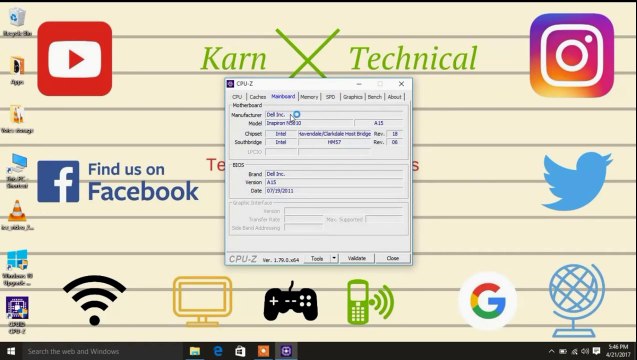This screenshot has width=637, height=360.
Task: Open the folder icon above the VLC desktop file
Action: 17,119
